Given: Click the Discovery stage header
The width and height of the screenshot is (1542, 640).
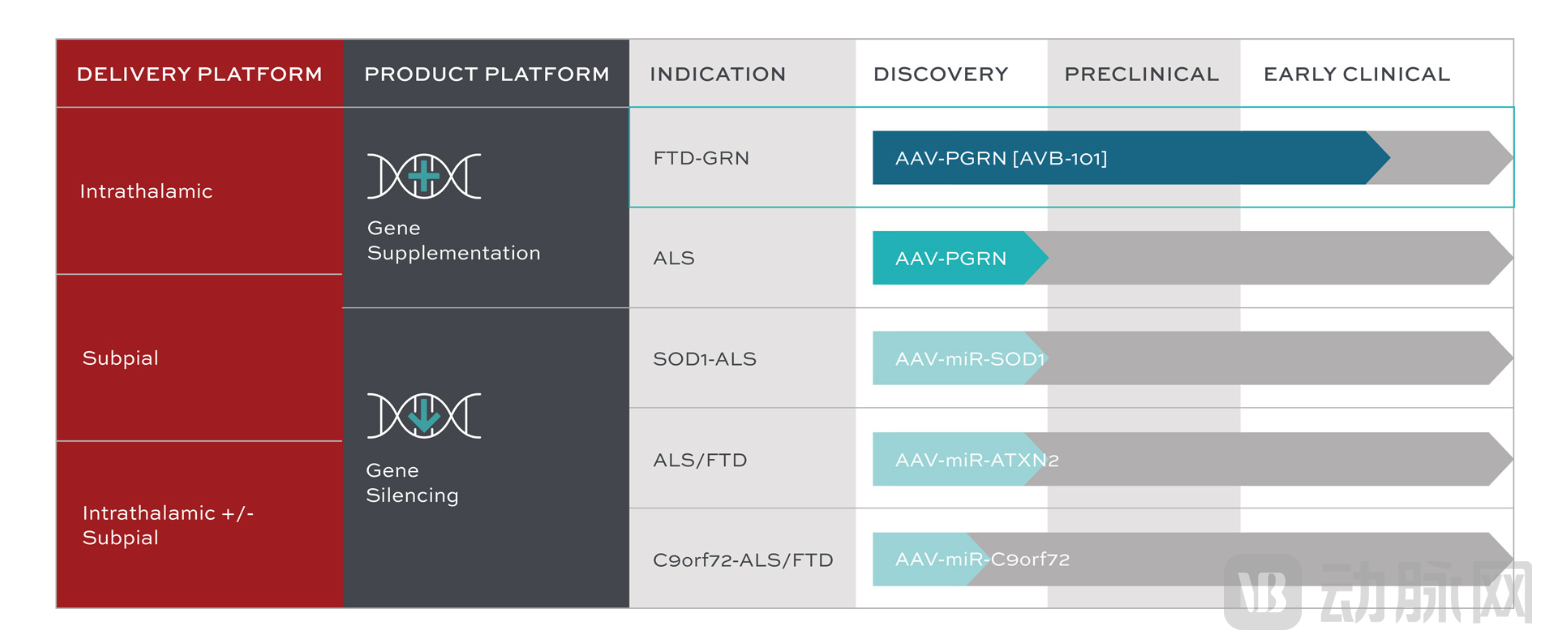Looking at the screenshot, I should click(x=940, y=74).
